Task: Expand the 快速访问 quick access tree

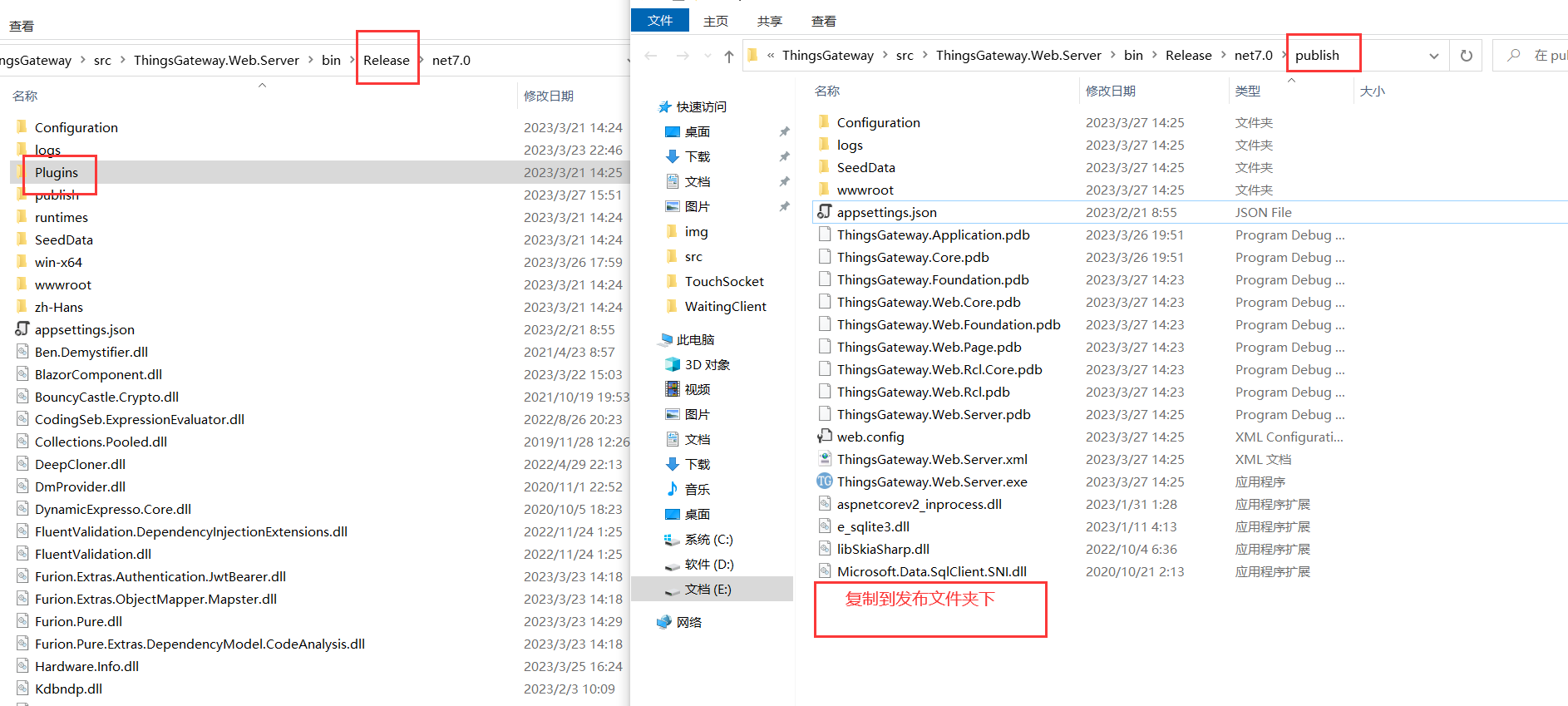Action: point(664,106)
